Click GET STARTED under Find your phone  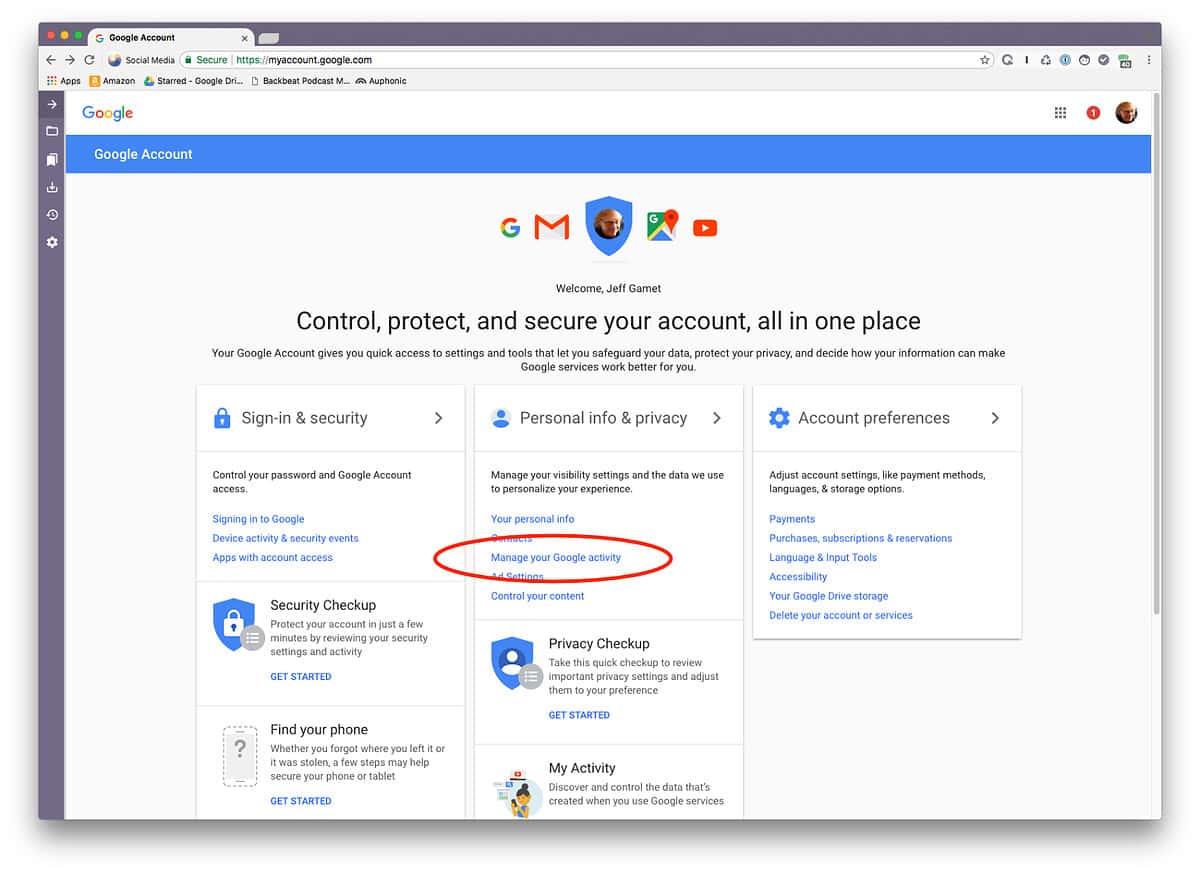300,801
